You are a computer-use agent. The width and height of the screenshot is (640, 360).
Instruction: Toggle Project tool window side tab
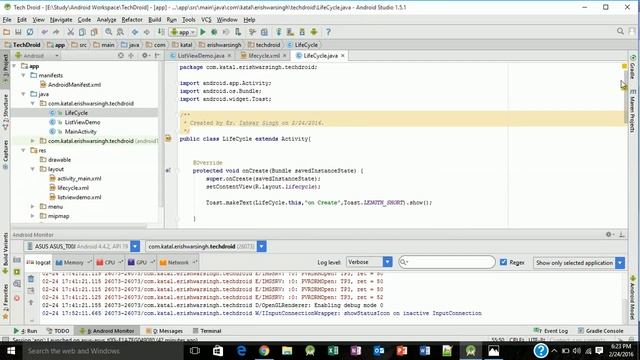click(x=5, y=69)
